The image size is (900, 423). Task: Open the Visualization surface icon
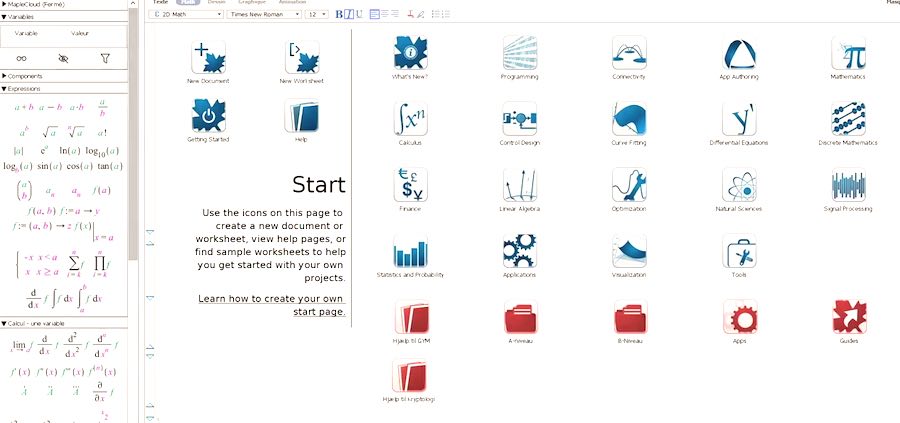[x=629, y=251]
